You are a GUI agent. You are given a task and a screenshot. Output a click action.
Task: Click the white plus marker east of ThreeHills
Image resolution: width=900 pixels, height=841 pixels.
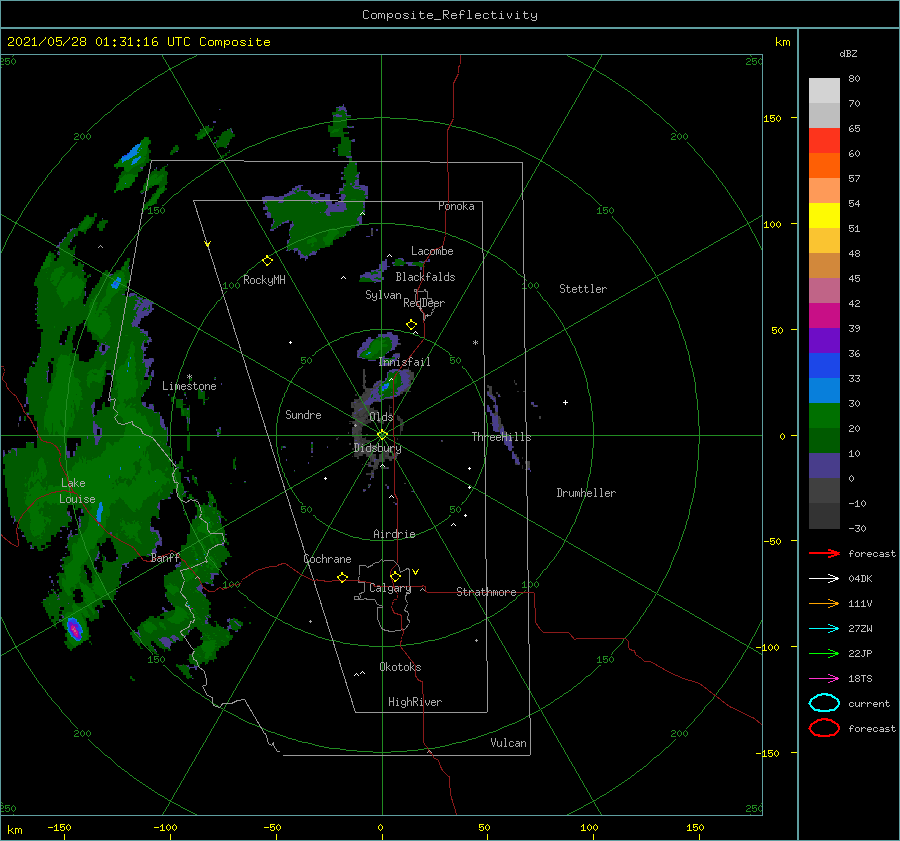tap(565, 402)
